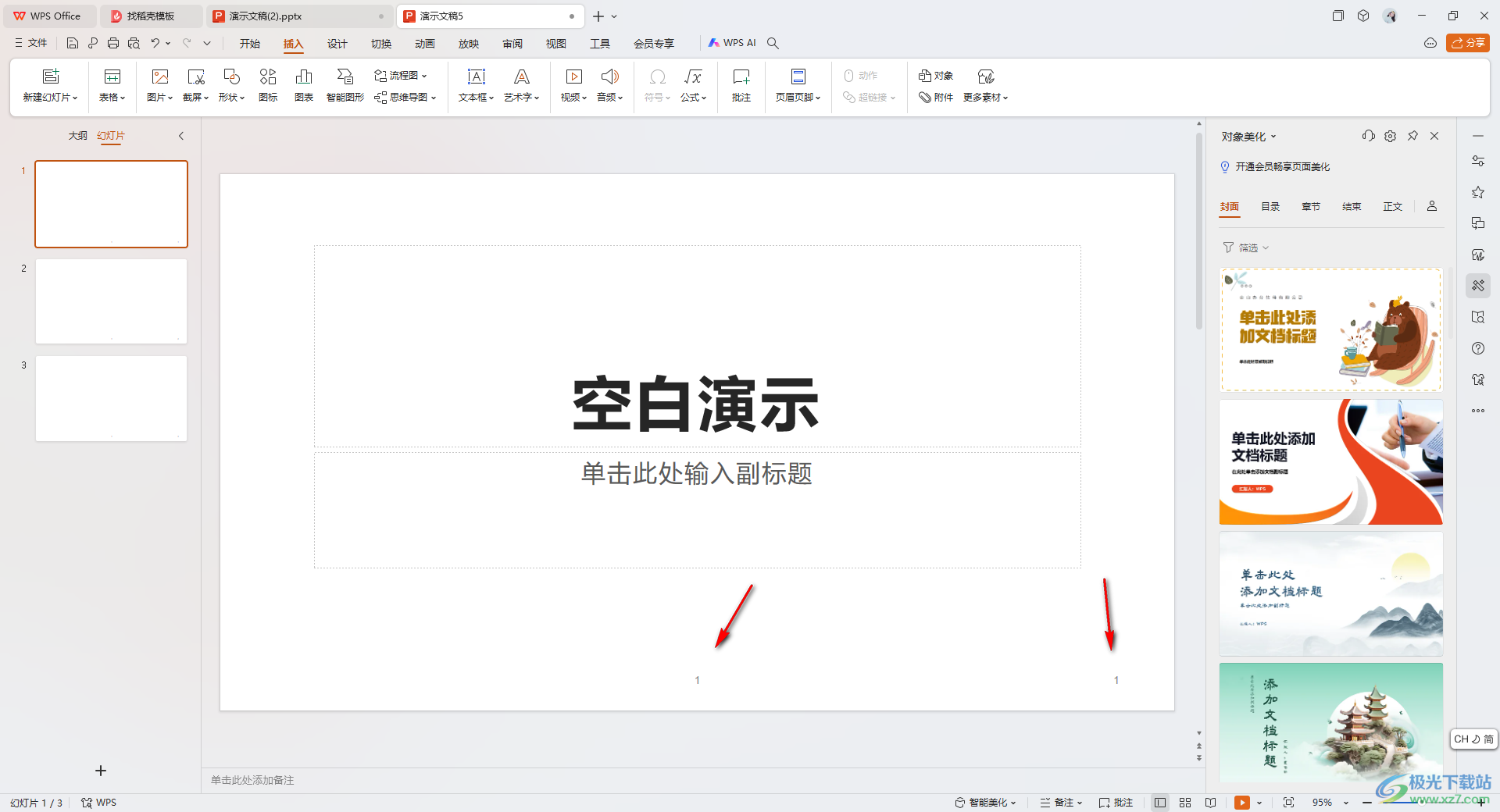Open 更多素材 more materials
This screenshot has height=812, width=1500.
pyautogui.click(x=986, y=85)
